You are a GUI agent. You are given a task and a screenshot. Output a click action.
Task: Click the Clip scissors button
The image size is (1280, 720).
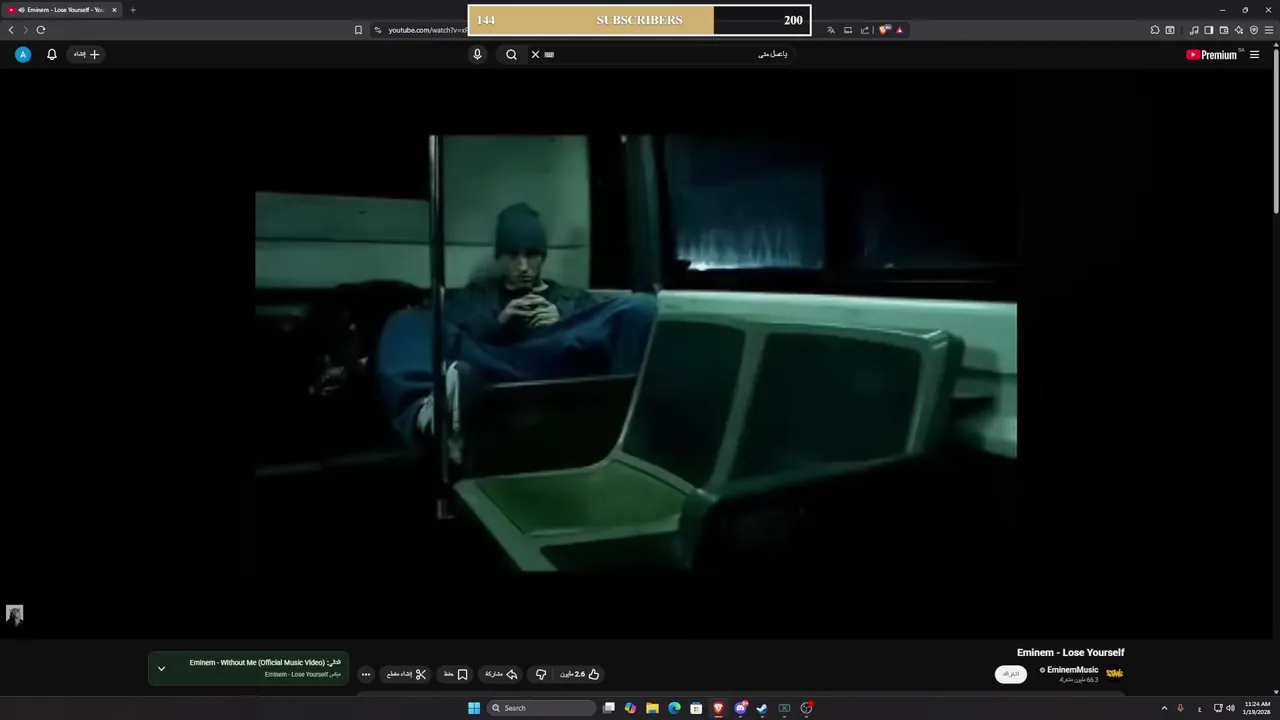[x=407, y=674]
